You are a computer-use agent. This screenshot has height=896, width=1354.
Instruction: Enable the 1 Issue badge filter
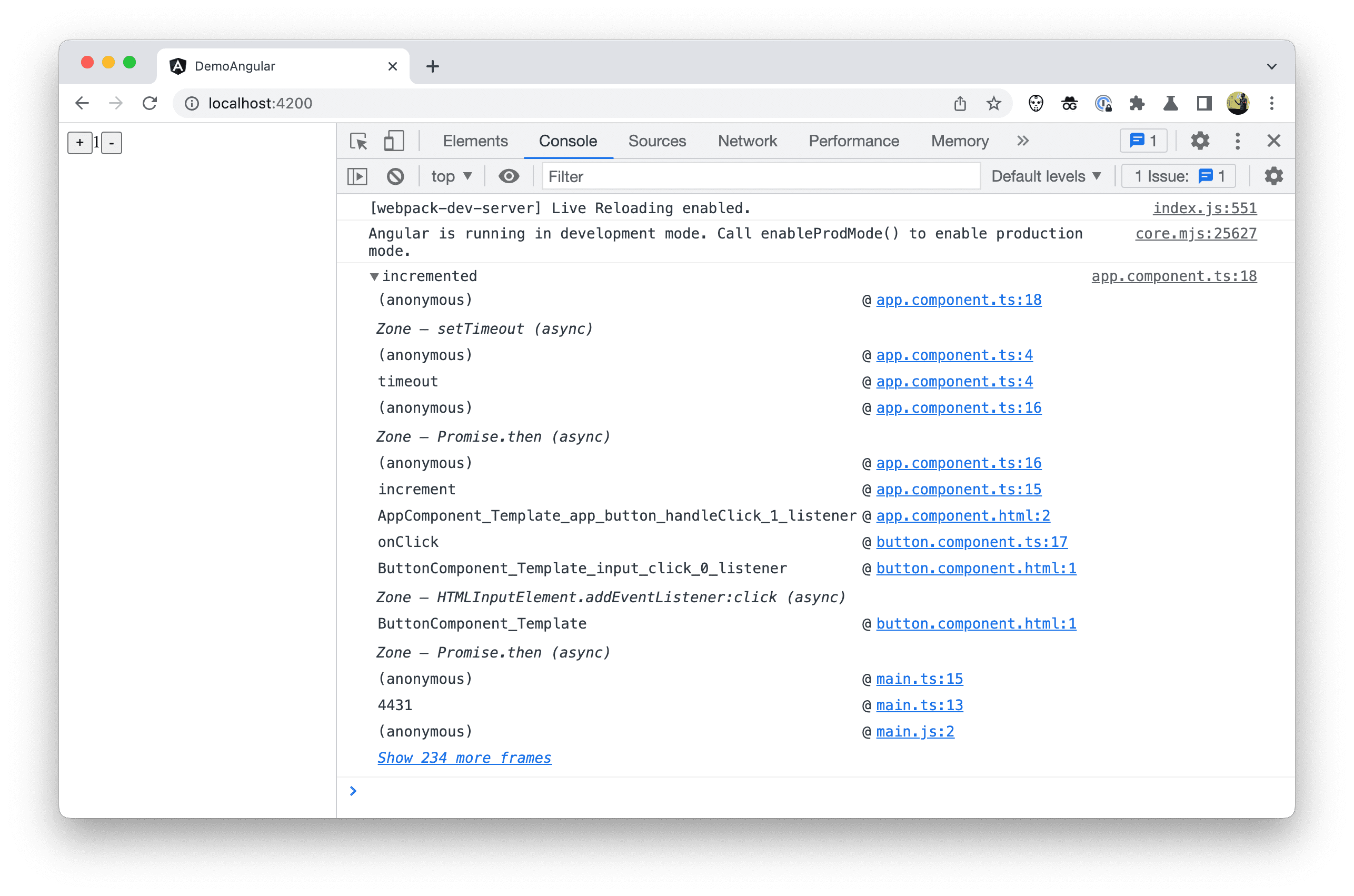coord(1180,177)
